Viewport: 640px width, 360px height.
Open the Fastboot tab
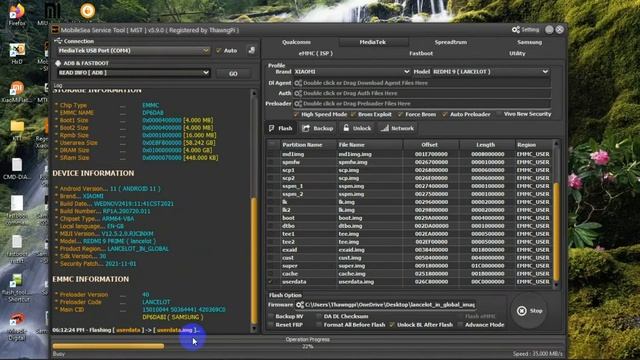pyautogui.click(x=421, y=53)
